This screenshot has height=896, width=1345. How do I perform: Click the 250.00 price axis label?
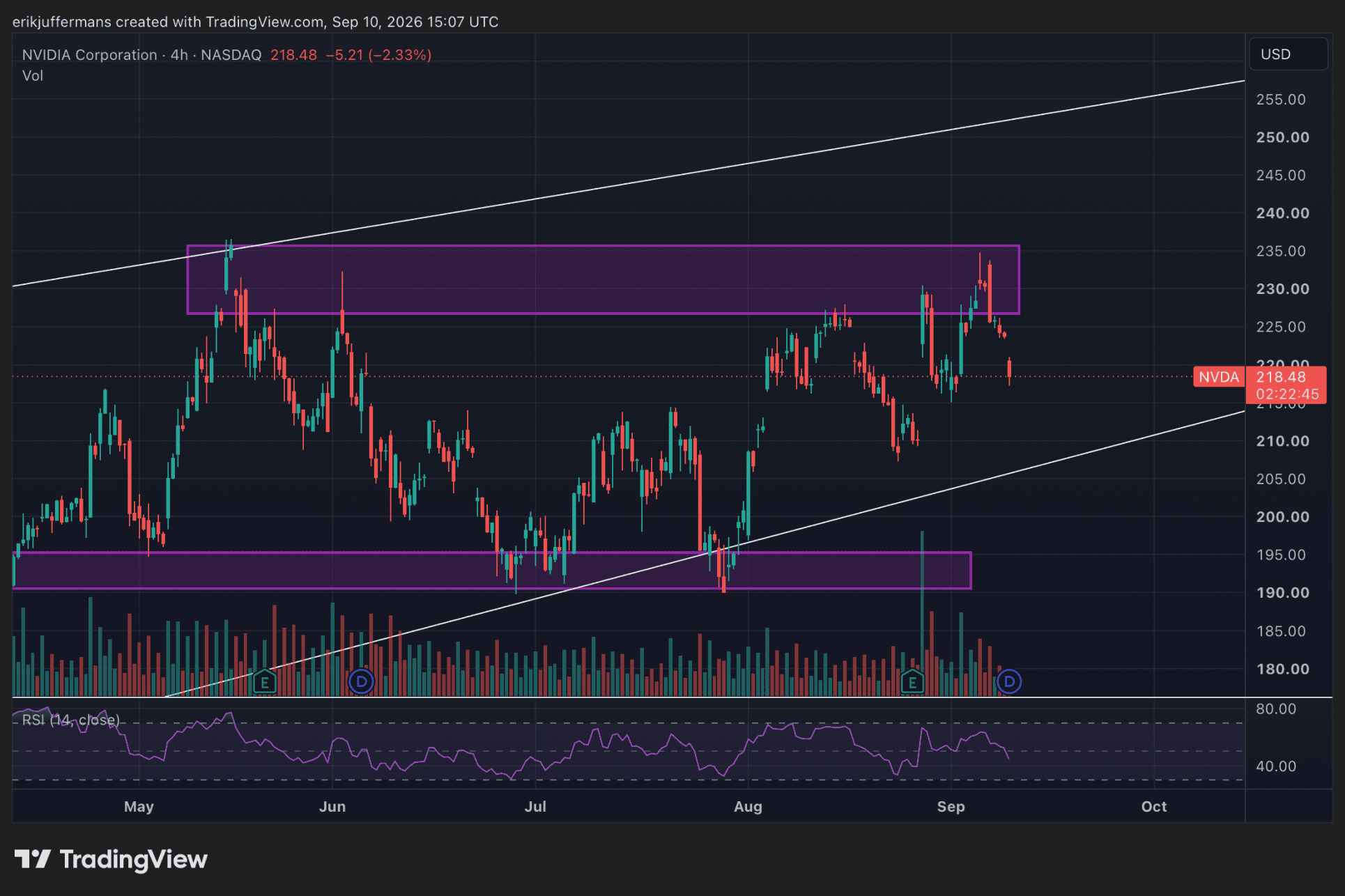[x=1282, y=137]
